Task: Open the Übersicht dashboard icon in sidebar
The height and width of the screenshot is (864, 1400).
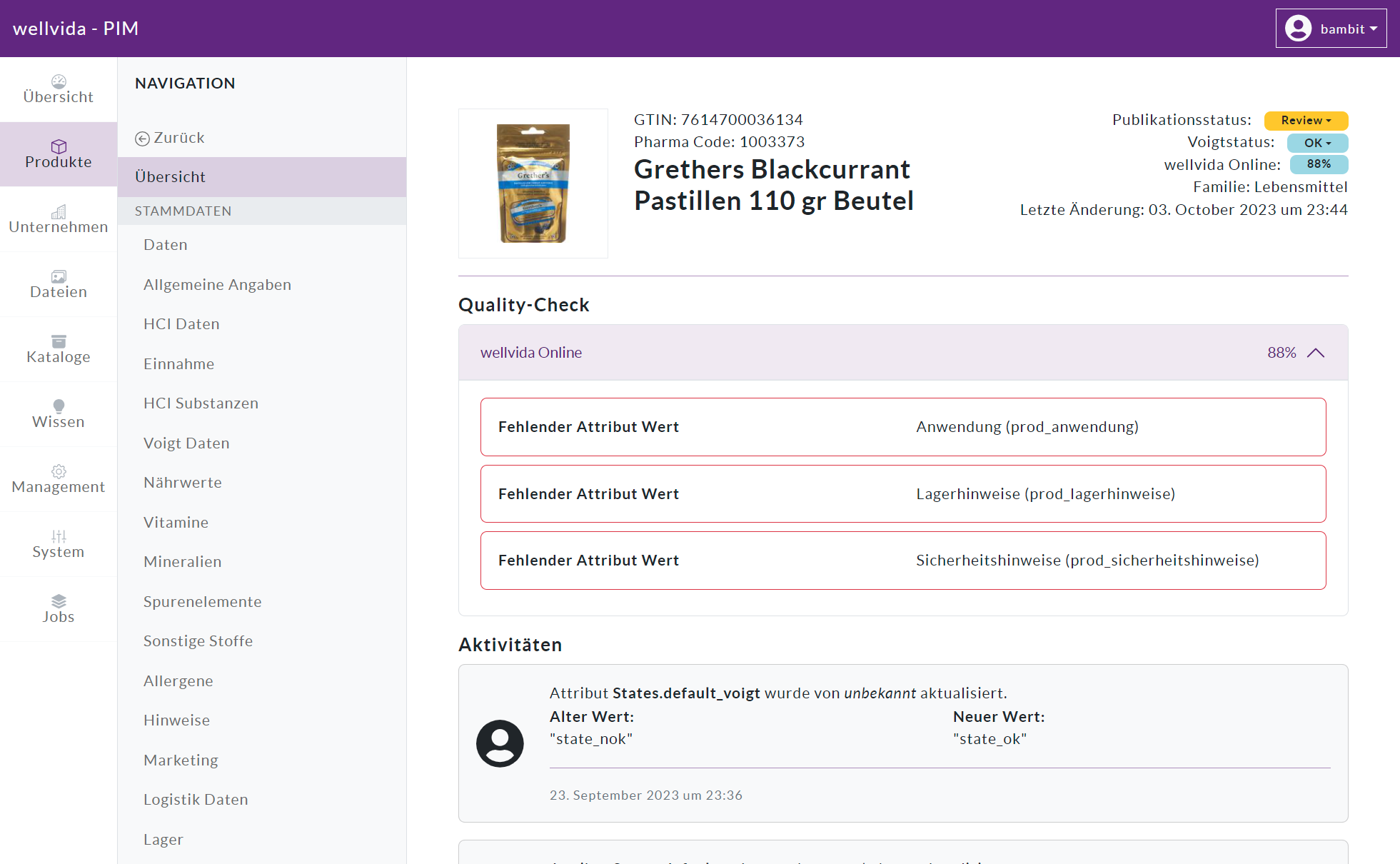Action: click(59, 81)
